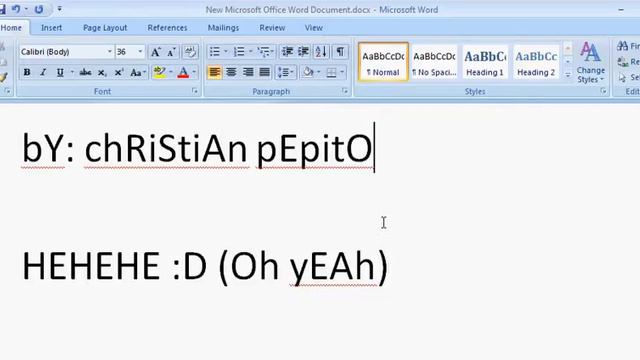Click the Replace icon in Editing group

(x=623, y=62)
